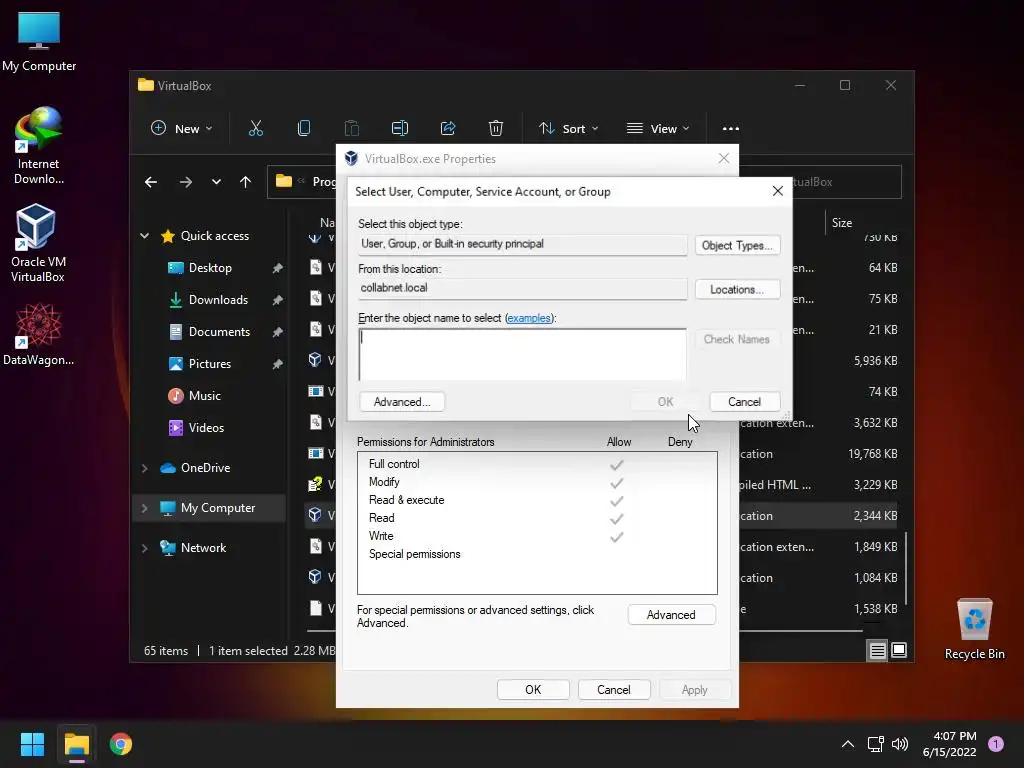The height and width of the screenshot is (768, 1024).
Task: Click the Explorer file list vertical scrollbar
Action: click(x=906, y=568)
